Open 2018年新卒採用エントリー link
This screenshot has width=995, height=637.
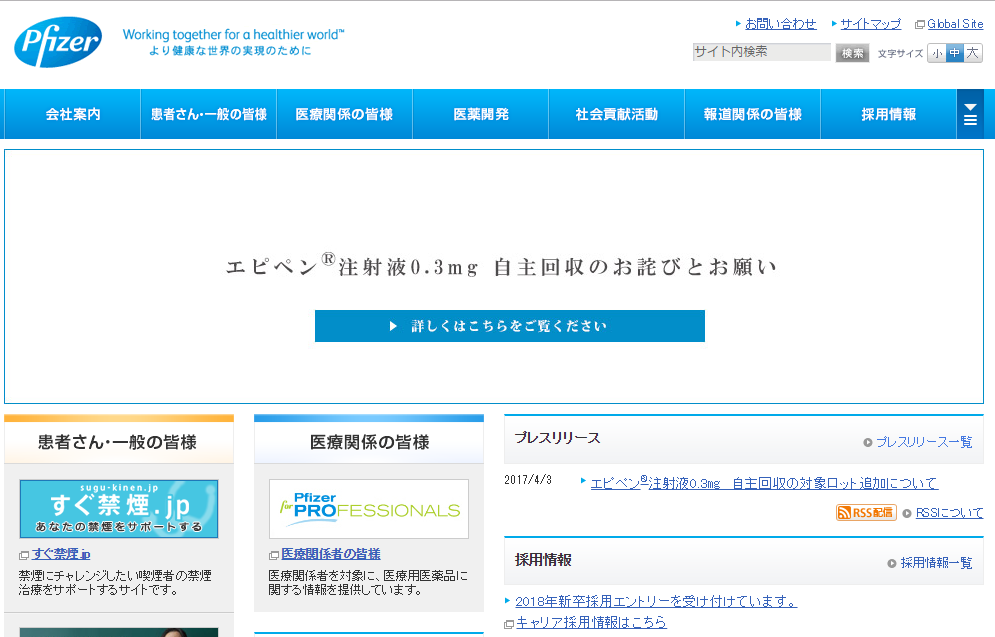(x=656, y=601)
